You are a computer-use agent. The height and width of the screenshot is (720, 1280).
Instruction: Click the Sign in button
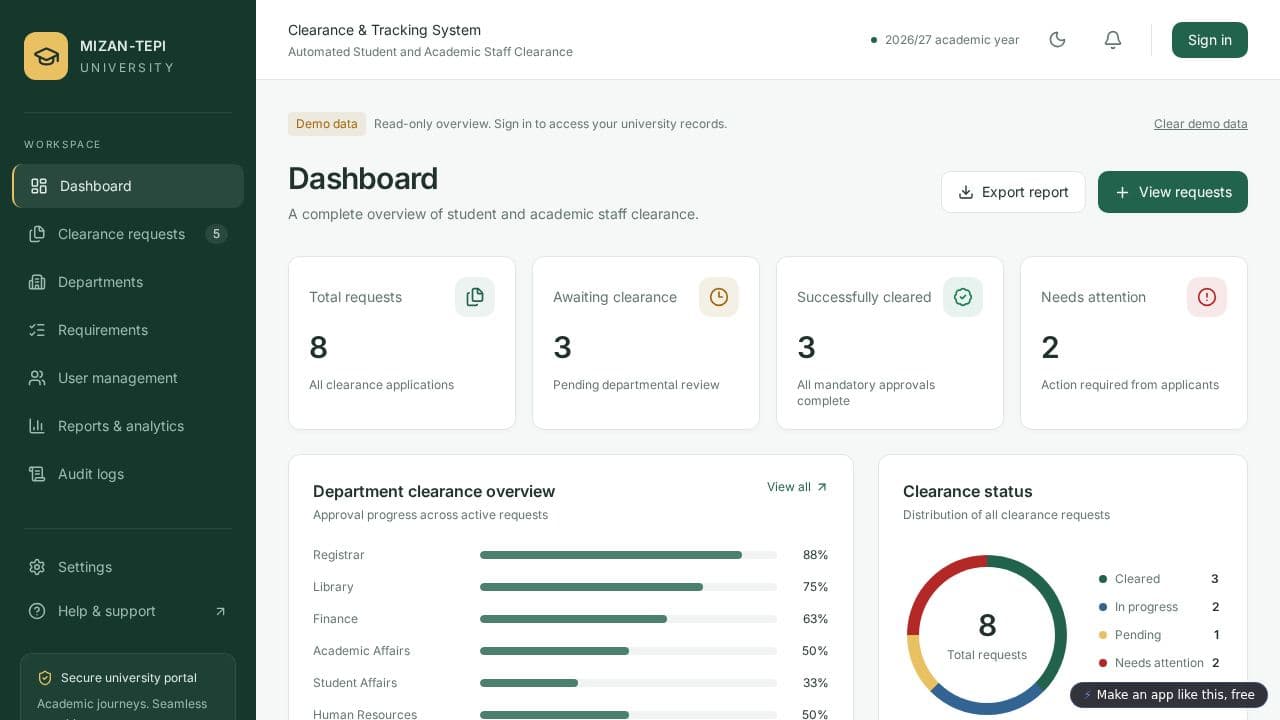tap(1210, 40)
